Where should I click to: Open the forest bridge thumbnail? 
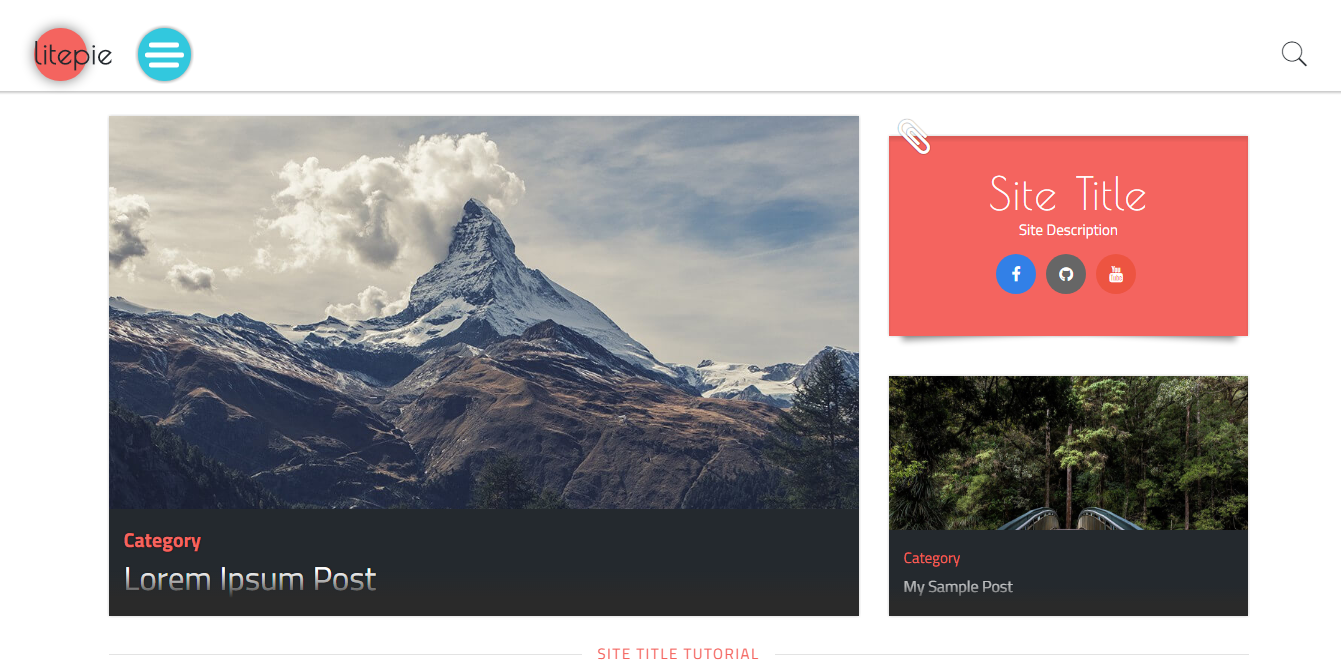(1068, 453)
